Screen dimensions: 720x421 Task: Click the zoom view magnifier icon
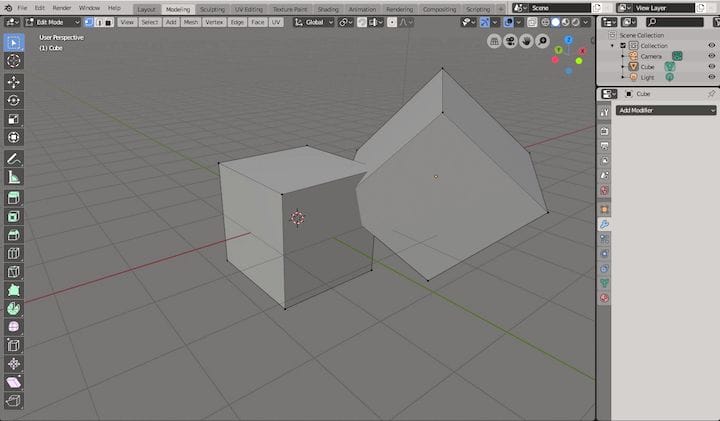[542, 41]
